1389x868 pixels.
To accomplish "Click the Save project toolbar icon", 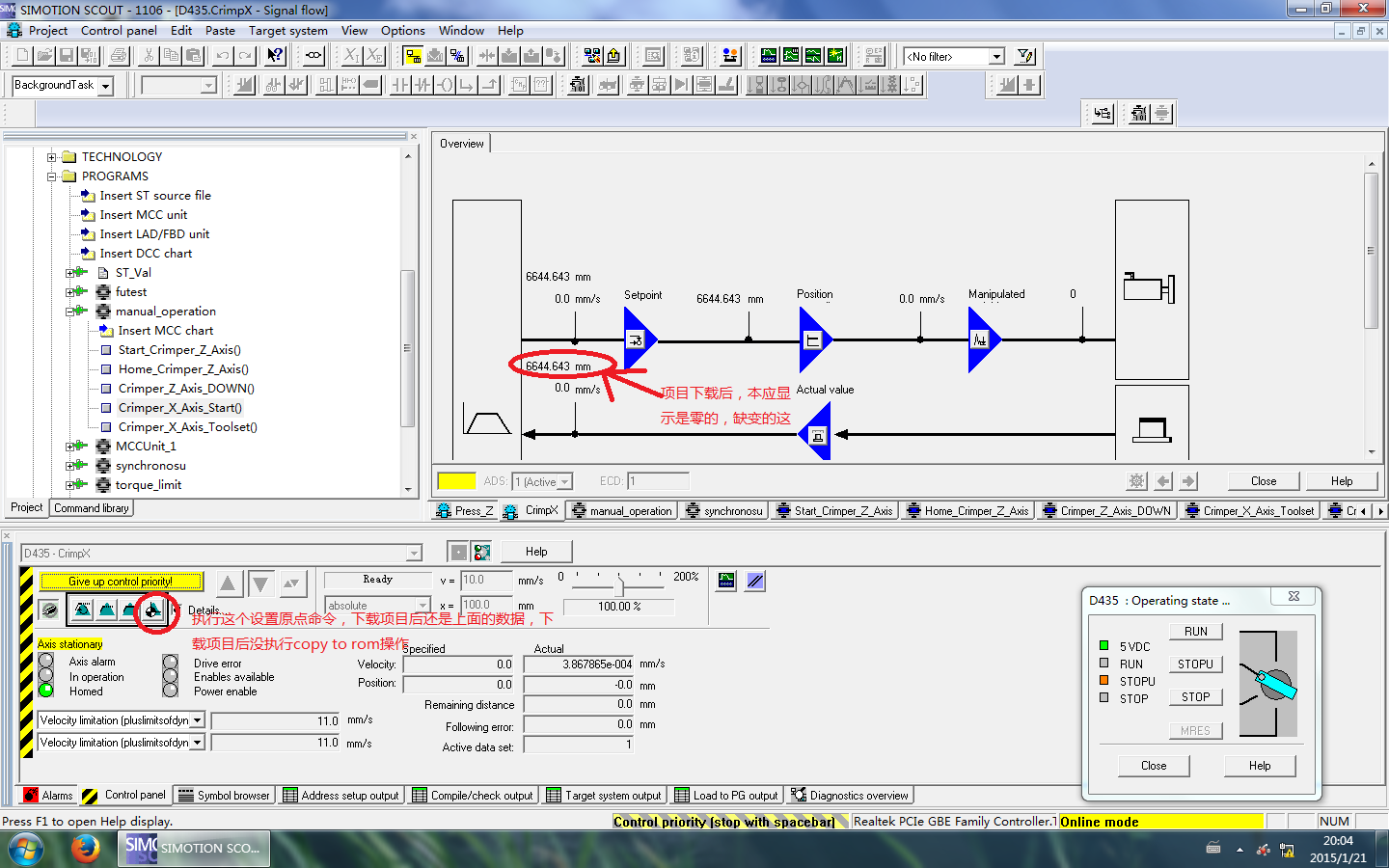I will (67, 56).
